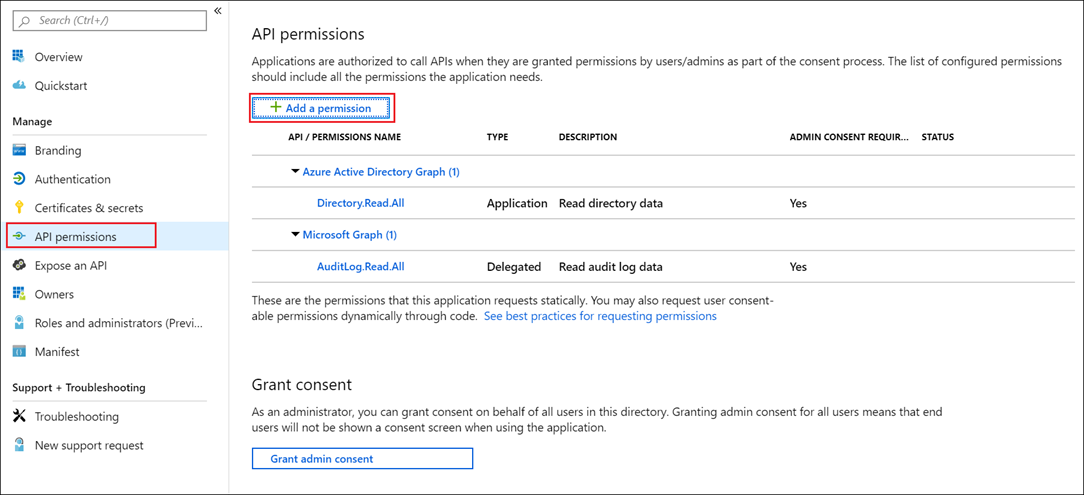Click the API permissions page heading
1084x495 pixels.
[x=308, y=33]
